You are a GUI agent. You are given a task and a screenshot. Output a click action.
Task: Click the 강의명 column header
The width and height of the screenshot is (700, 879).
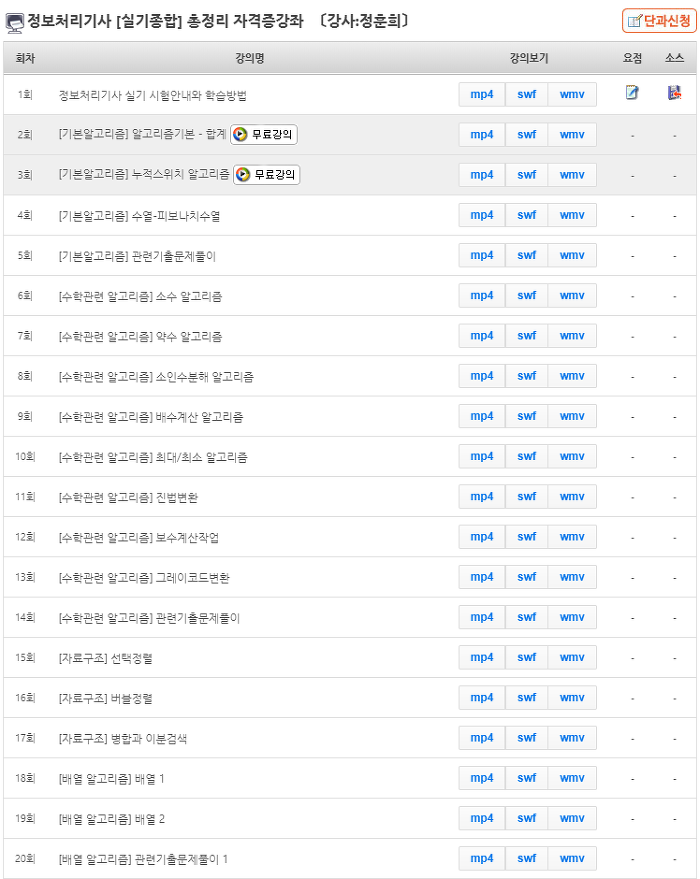(x=250, y=58)
